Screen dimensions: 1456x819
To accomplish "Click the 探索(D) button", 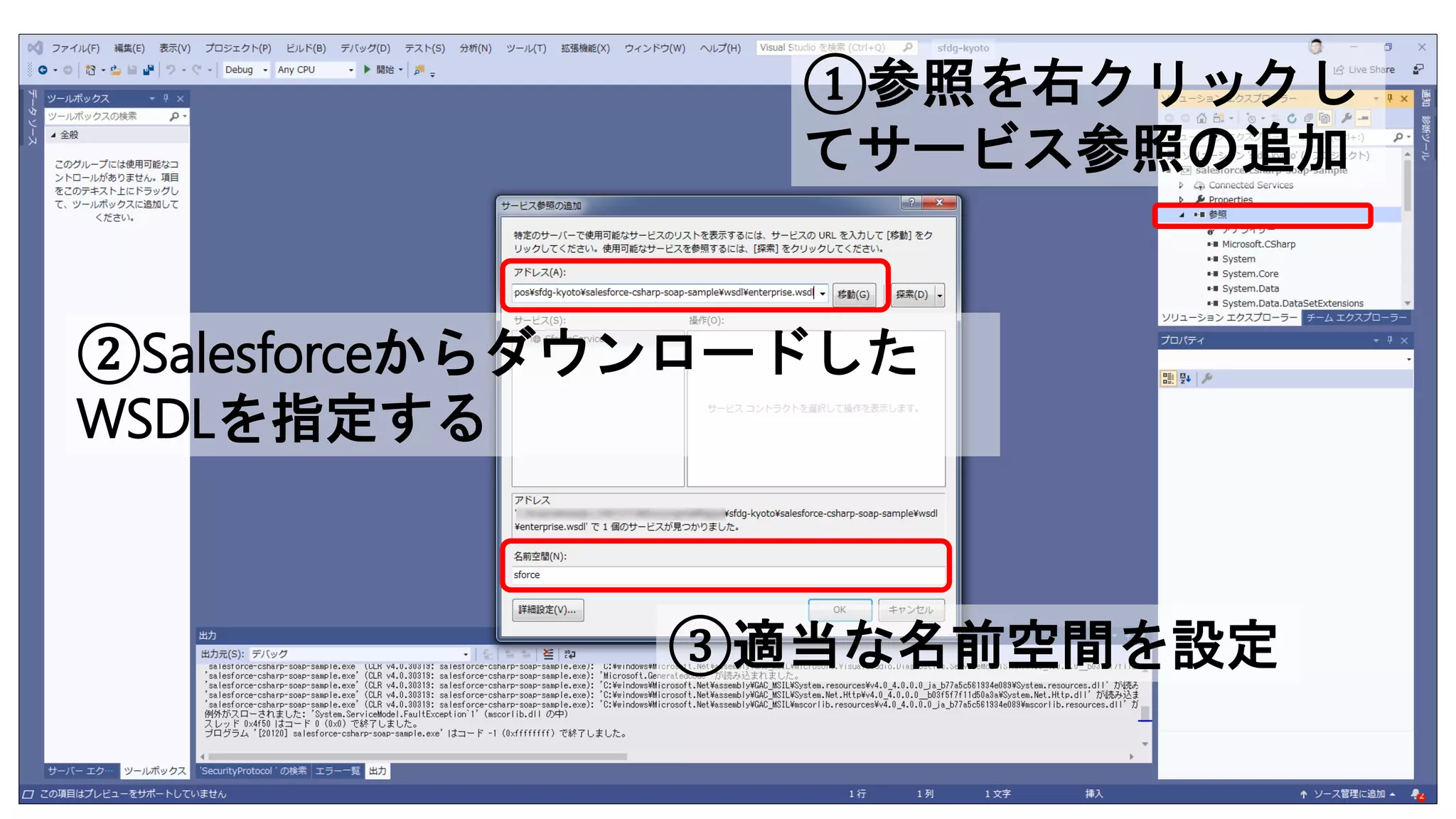I will (x=911, y=294).
